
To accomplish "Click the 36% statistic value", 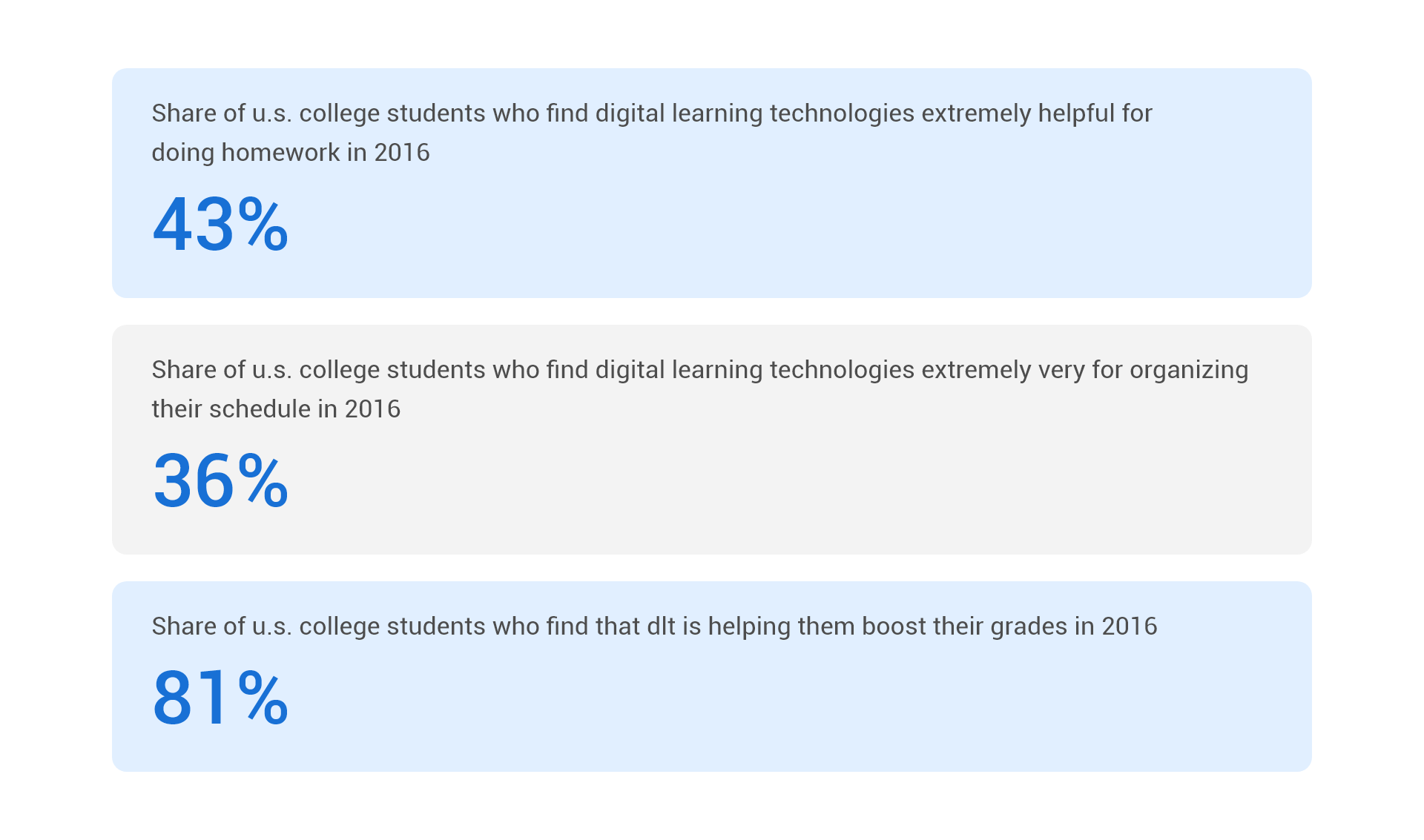I will pyautogui.click(x=220, y=480).
